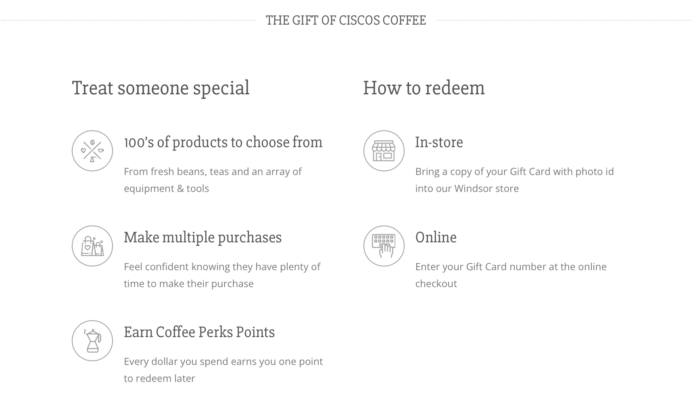This screenshot has width=693, height=400.
Task: Click the "How to redeem" section heading
Action: [x=424, y=88]
